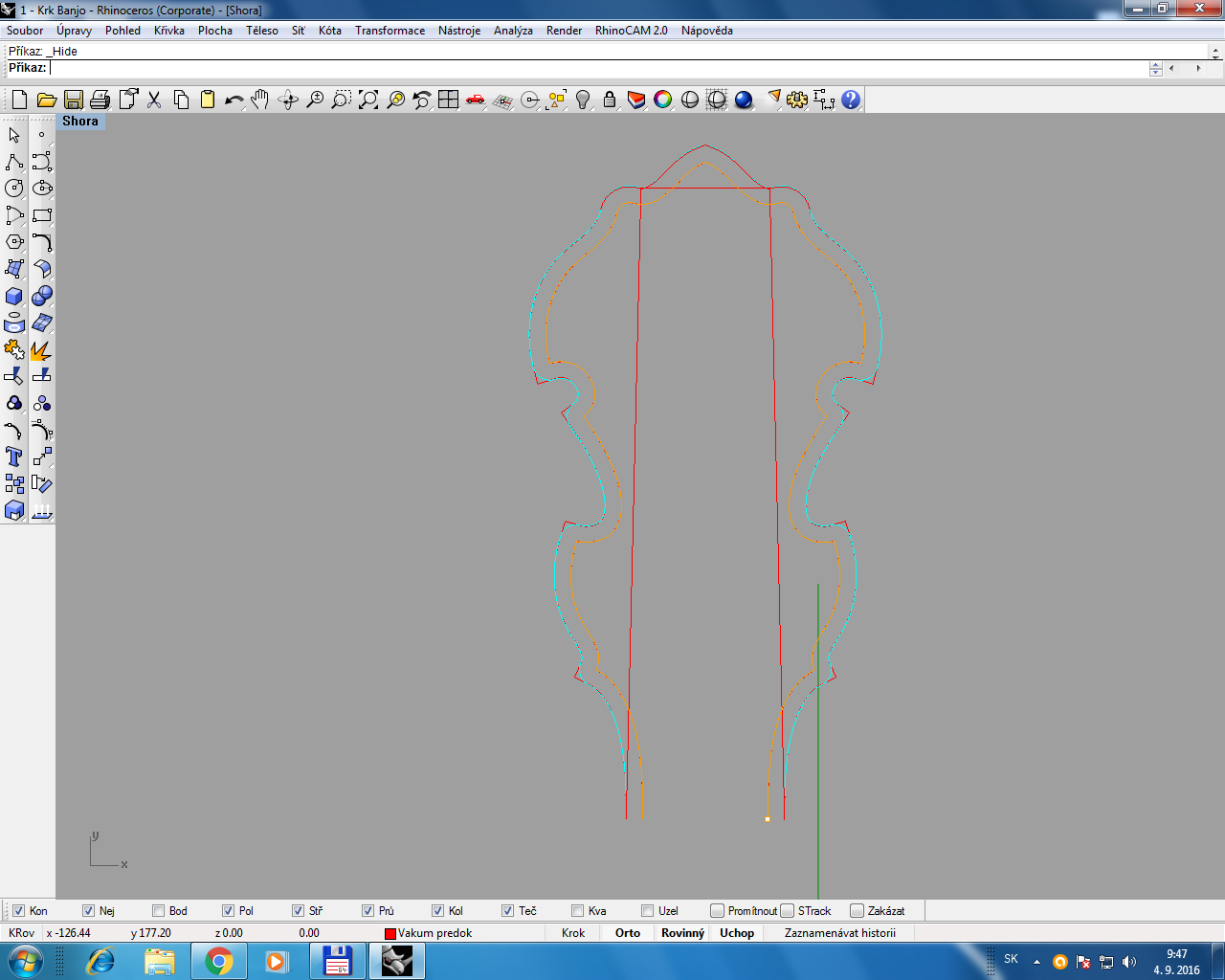The image size is (1225, 980).
Task: Uncheck the Kon osnap checkbox
Action: point(19,910)
